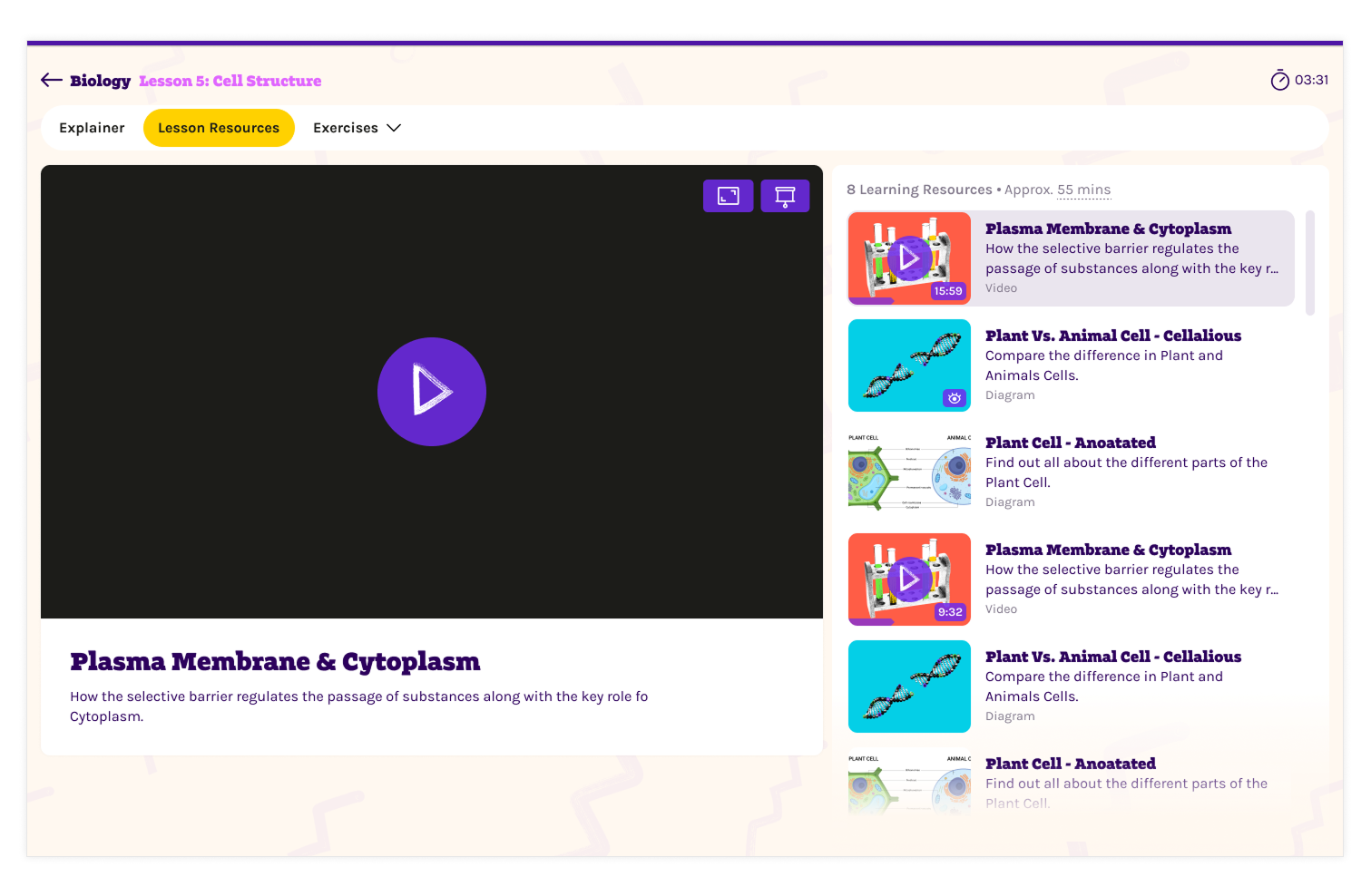Open the first Plant Cell - Anoatated diagram thumbnail
Image resolution: width=1371 pixels, height=896 pixels.
tap(909, 472)
